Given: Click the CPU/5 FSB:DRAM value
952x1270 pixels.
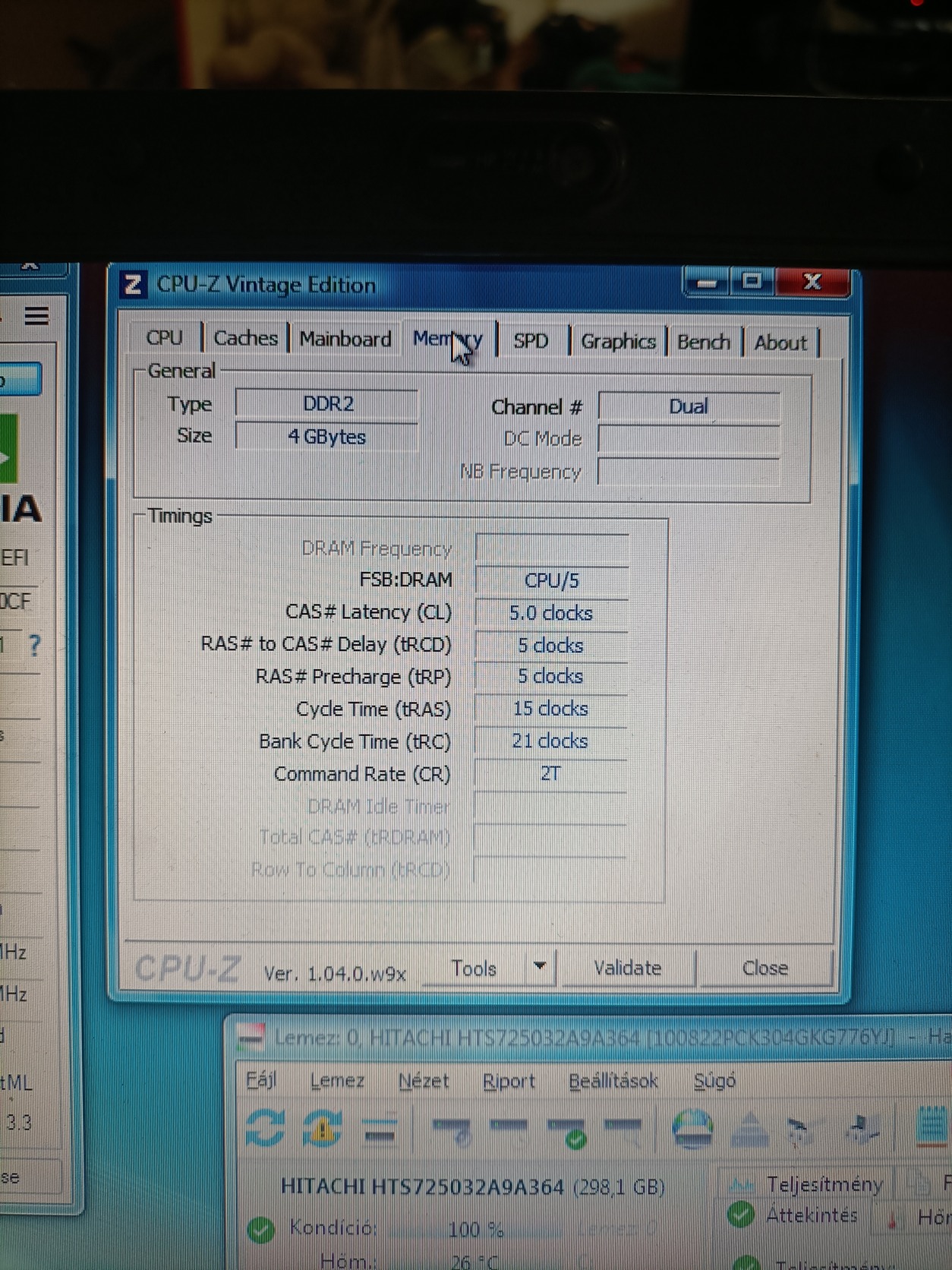Looking at the screenshot, I should tap(551, 581).
